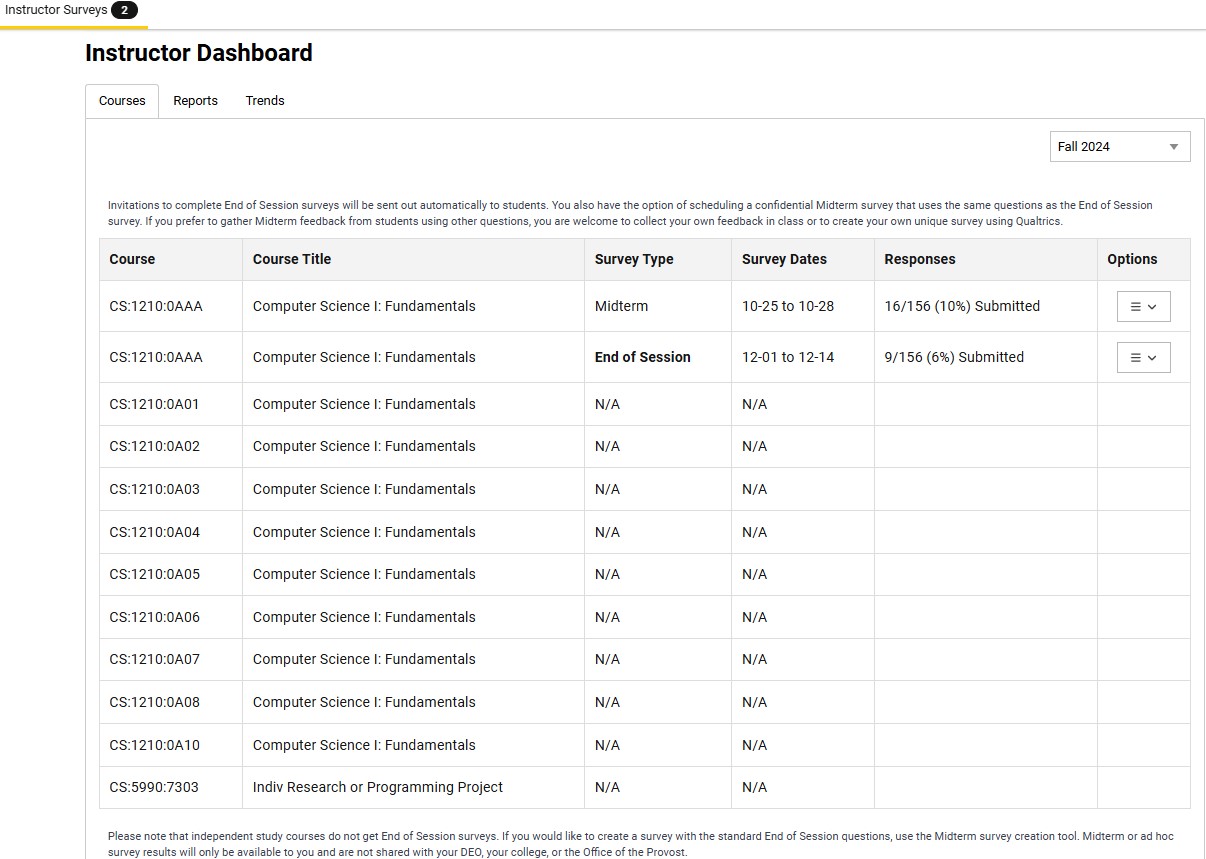Switch to the Trends tab
The height and width of the screenshot is (859, 1206).
point(265,101)
